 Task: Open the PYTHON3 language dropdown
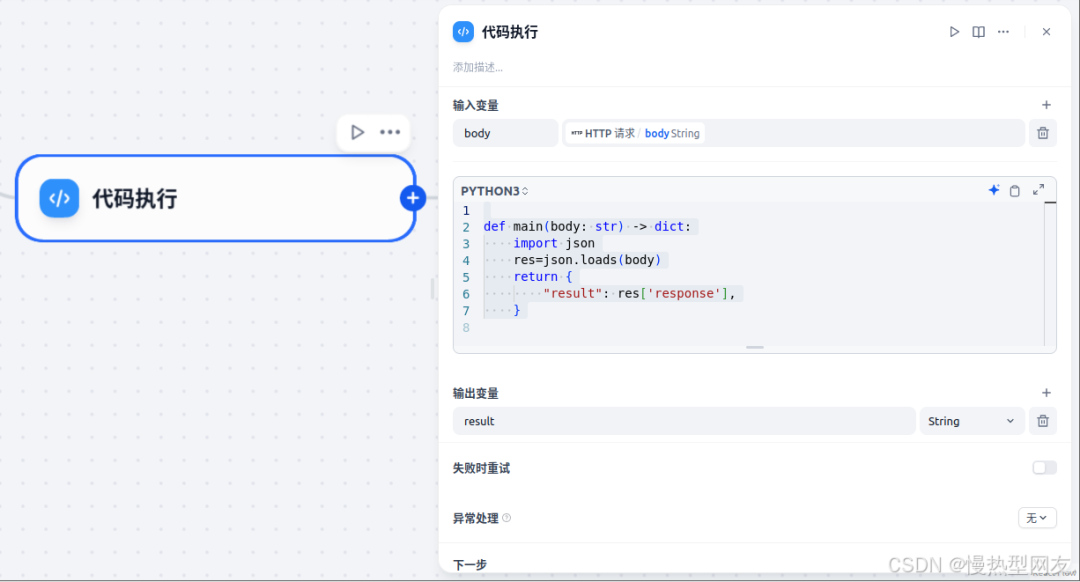coord(489,190)
